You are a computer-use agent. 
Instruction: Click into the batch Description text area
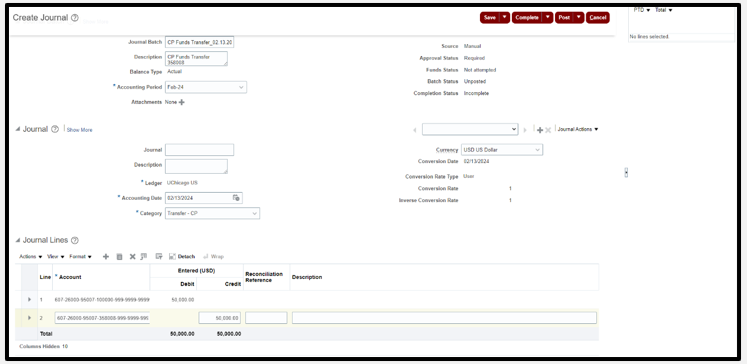196,59
